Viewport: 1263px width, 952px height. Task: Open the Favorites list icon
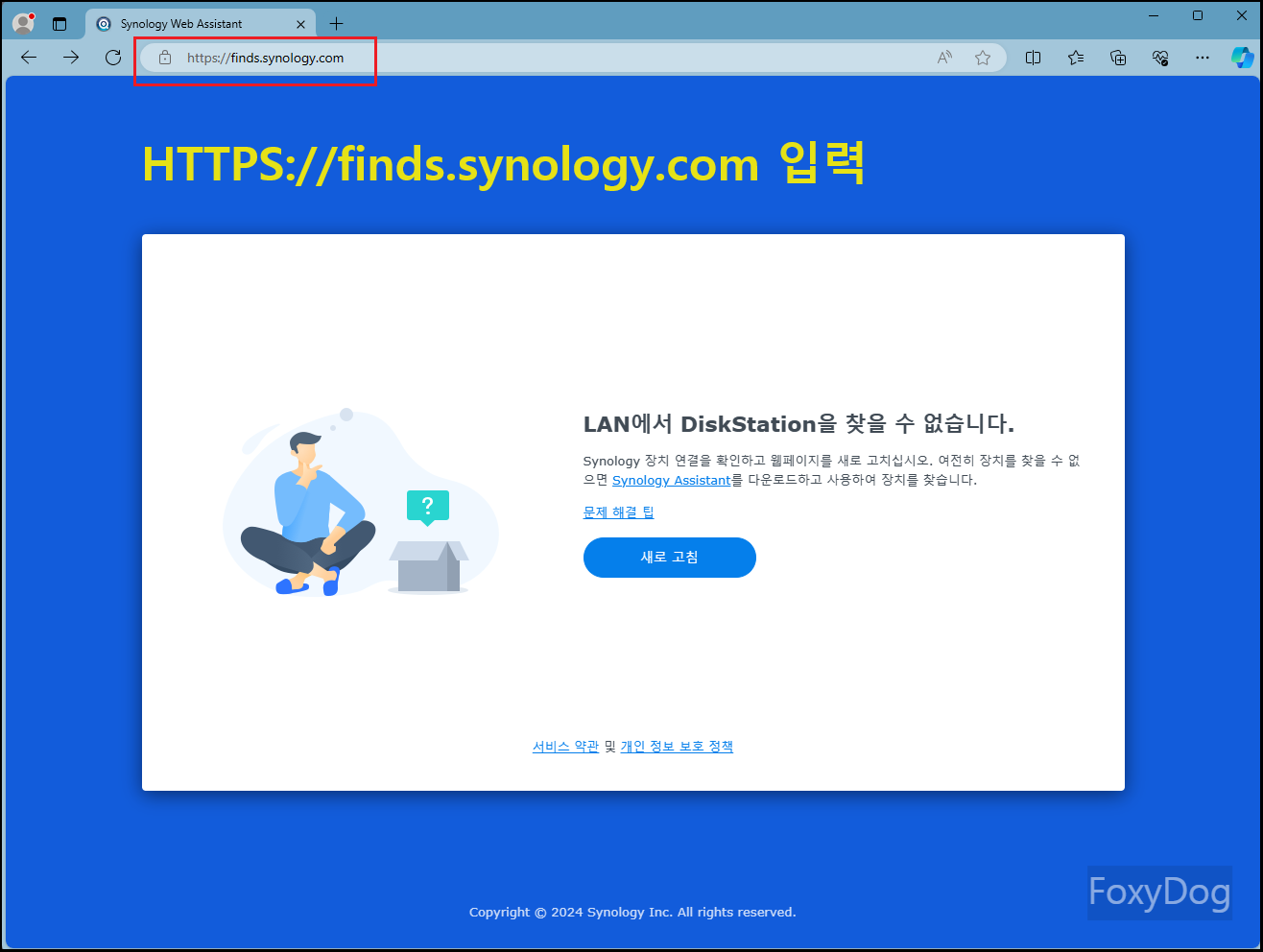point(1076,58)
